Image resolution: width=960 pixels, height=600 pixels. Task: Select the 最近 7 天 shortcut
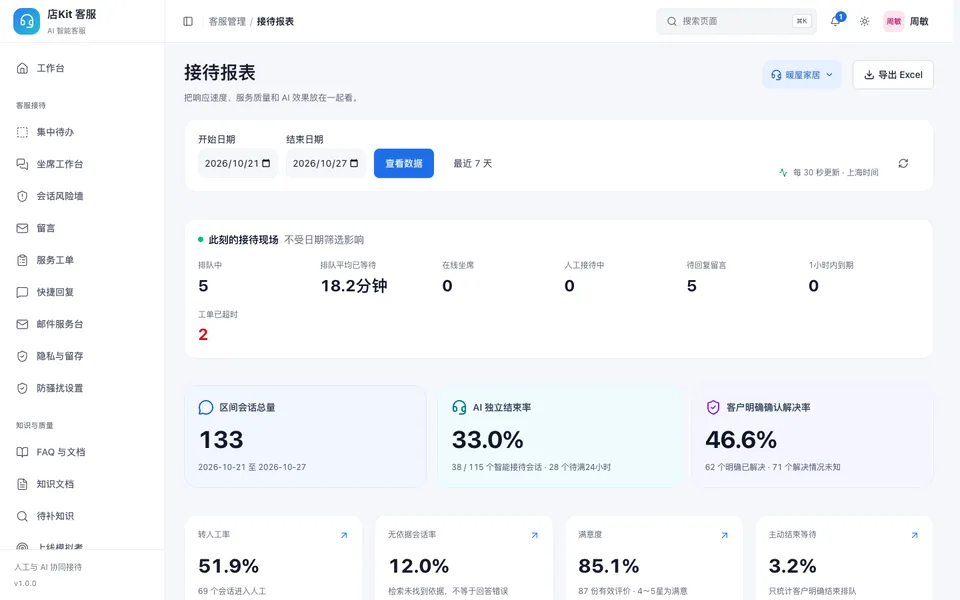[473, 163]
